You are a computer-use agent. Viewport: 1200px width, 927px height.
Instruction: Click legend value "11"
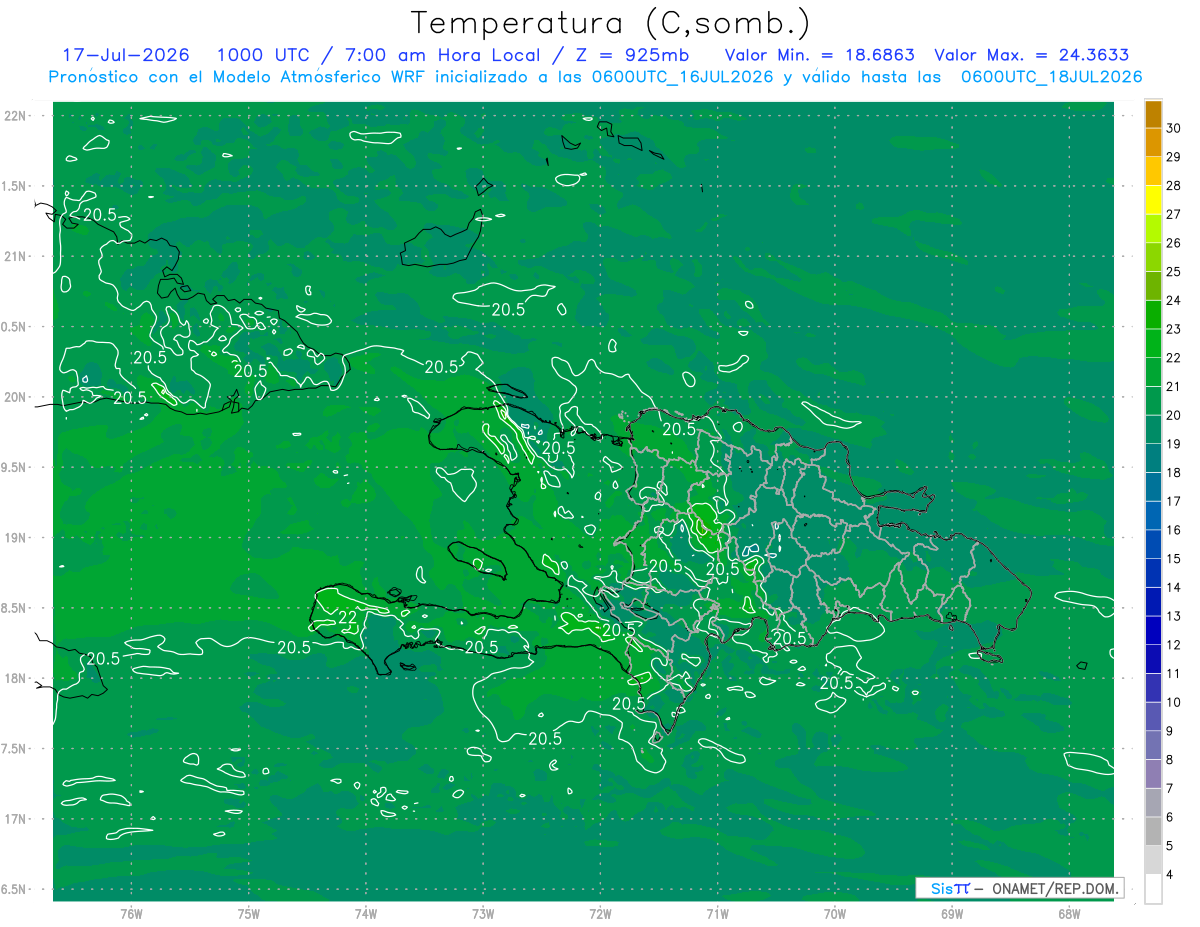(x=1174, y=674)
